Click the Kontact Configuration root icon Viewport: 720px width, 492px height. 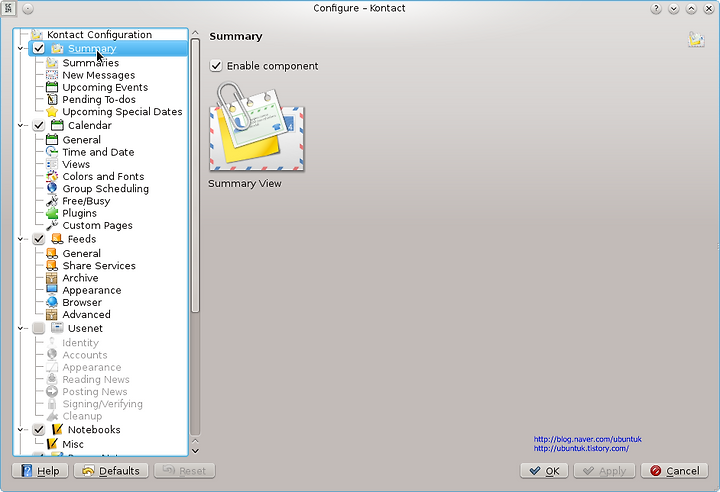[37, 35]
